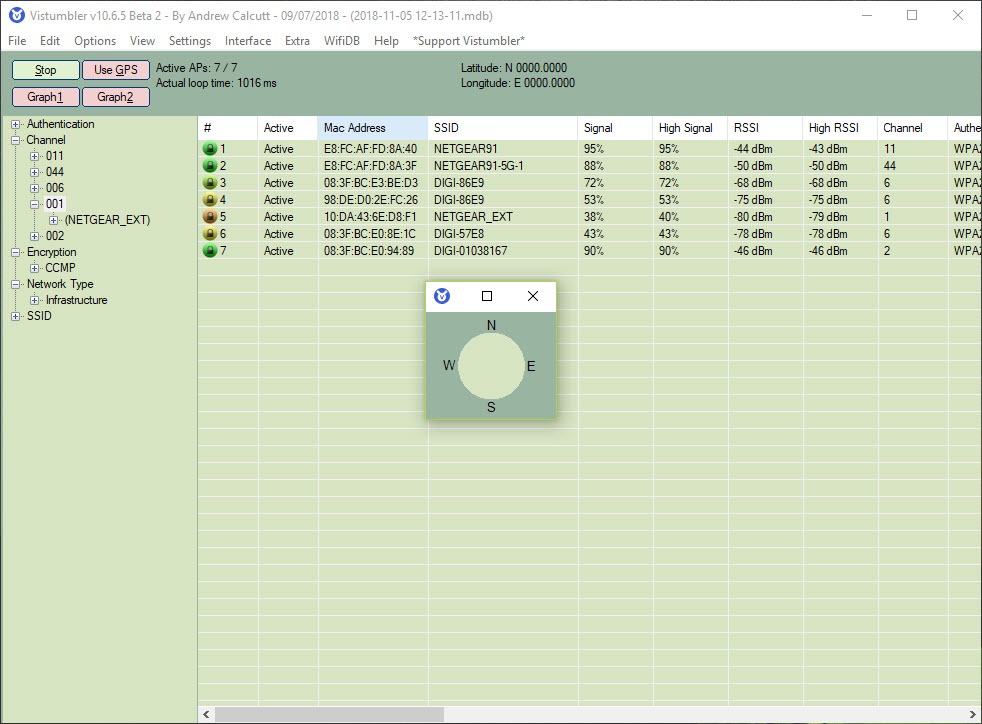Screen dimensions: 982x724
Task: Expand the SSID tree node
Action: point(16,316)
